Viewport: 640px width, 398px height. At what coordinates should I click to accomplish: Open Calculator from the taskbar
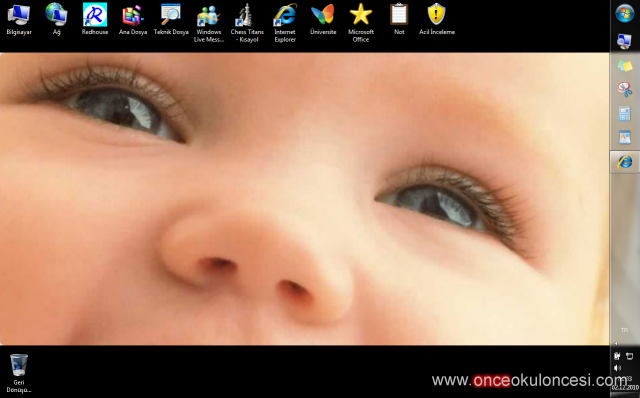point(624,113)
